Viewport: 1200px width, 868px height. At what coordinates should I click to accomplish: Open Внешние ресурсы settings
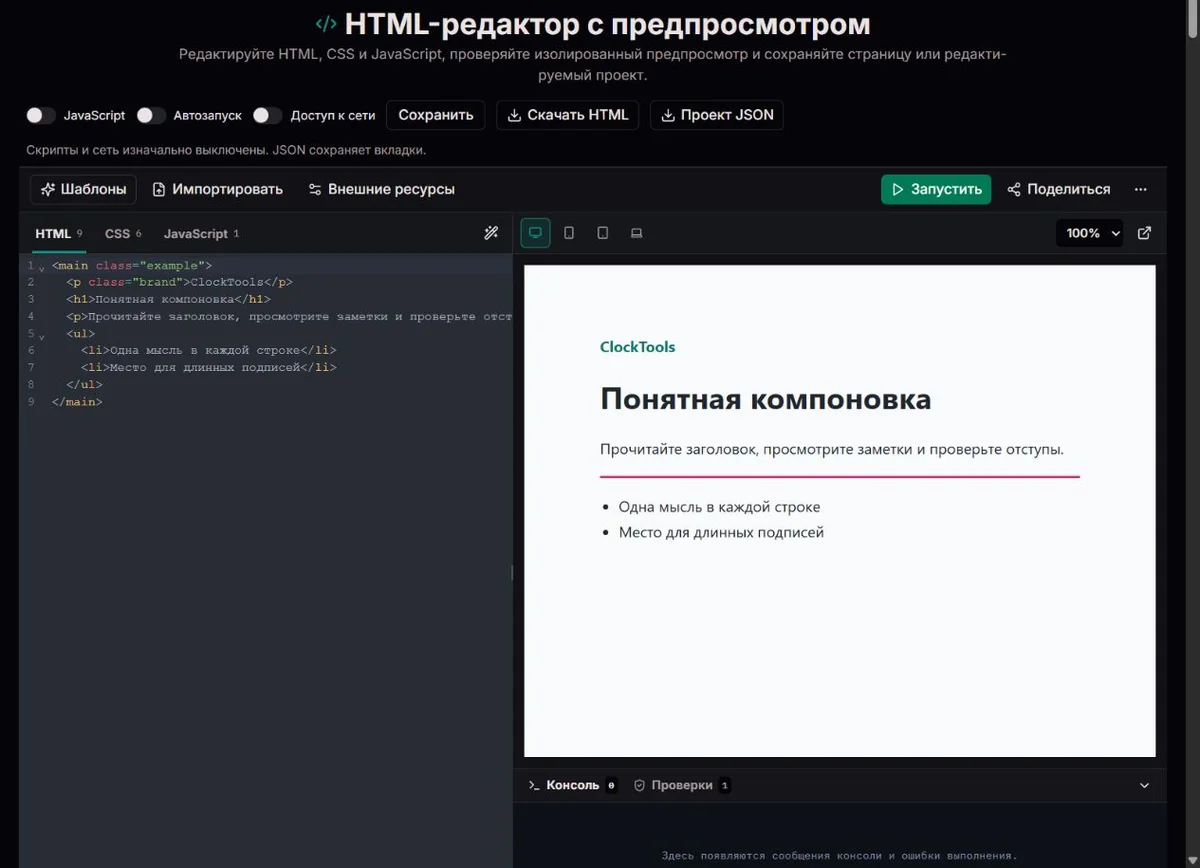coord(382,189)
